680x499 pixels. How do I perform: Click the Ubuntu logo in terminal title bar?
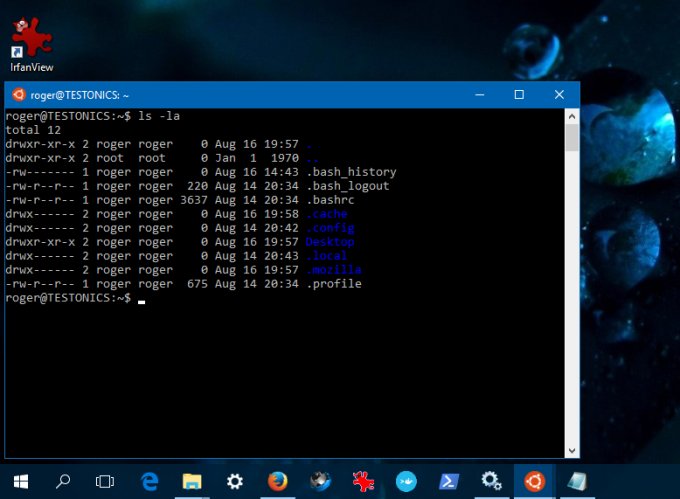point(18,95)
